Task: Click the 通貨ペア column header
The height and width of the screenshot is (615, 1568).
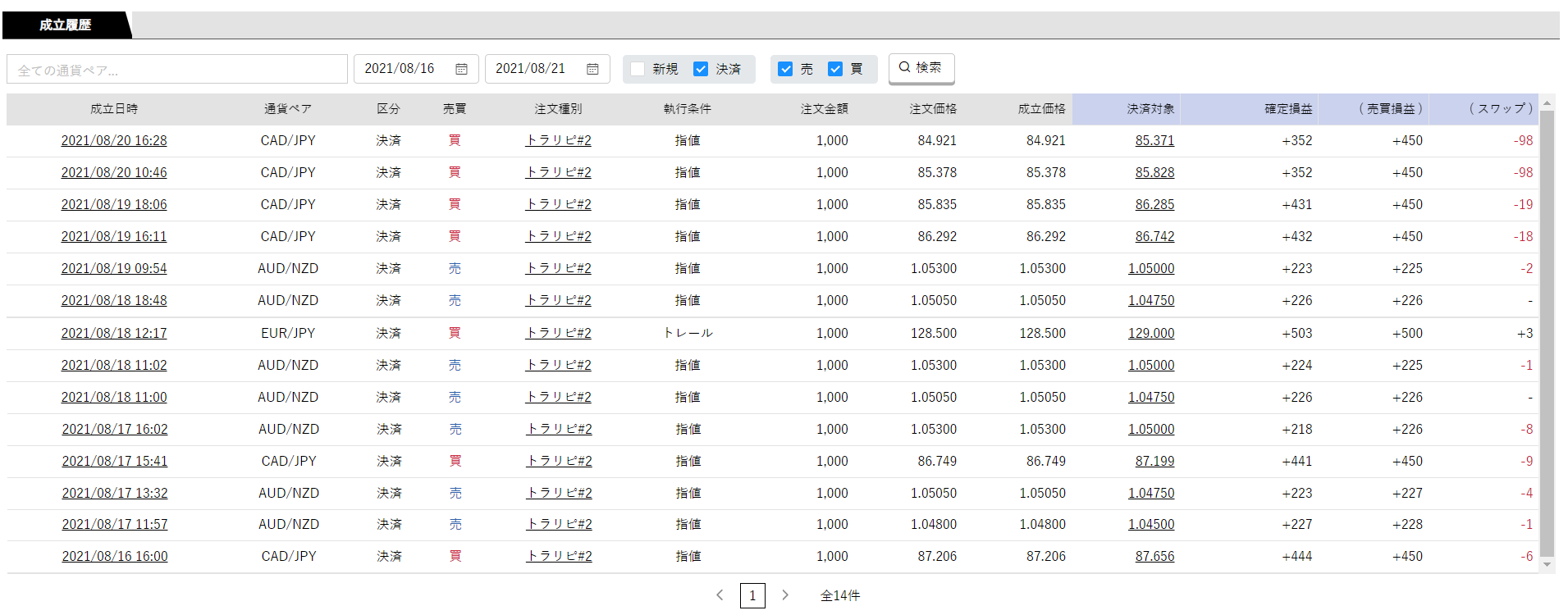Action: 288,108
